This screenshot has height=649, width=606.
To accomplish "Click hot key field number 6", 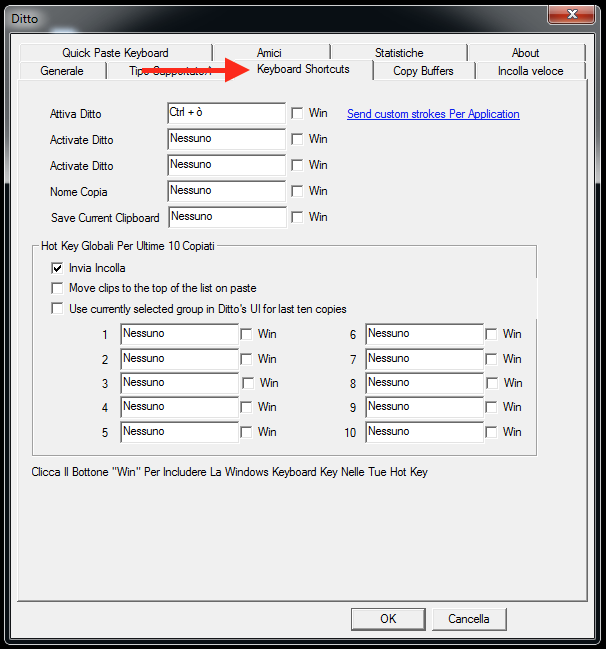I will (x=424, y=334).
